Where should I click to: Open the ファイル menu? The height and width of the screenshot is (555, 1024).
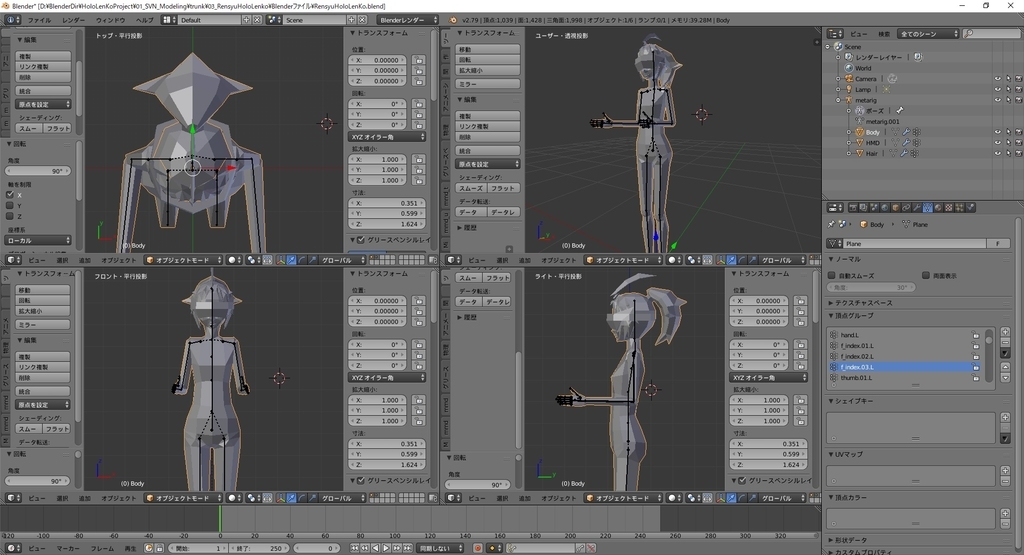point(39,20)
